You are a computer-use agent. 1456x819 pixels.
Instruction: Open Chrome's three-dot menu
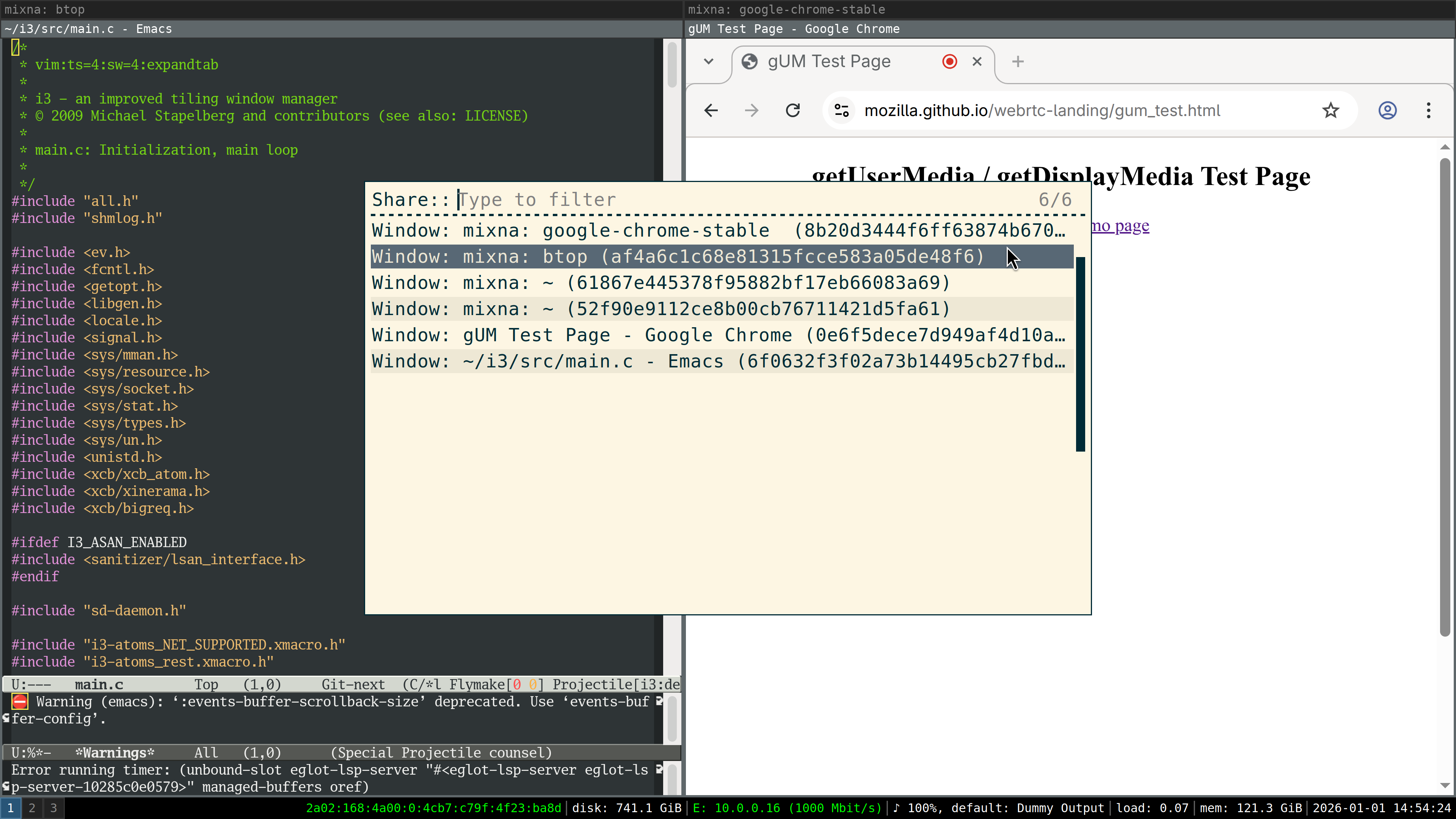click(x=1428, y=110)
